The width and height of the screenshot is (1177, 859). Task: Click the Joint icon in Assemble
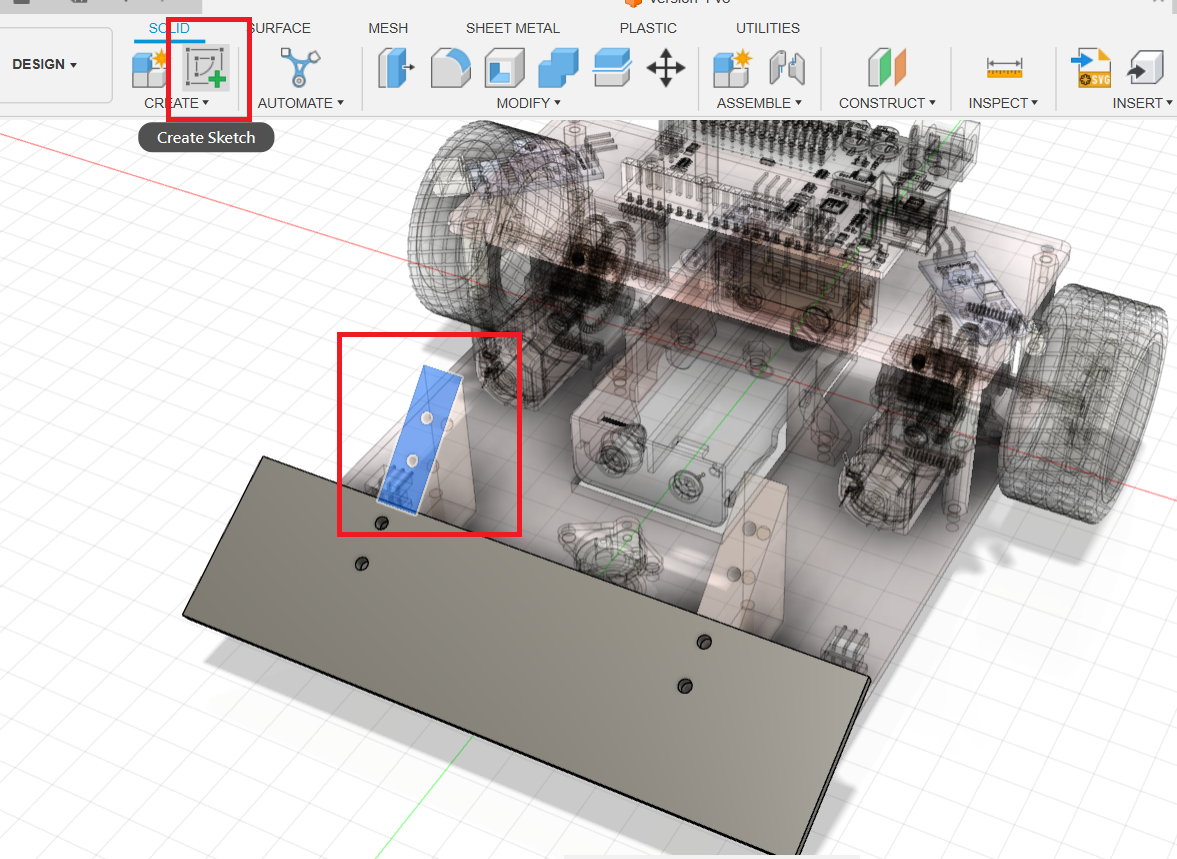[787, 68]
